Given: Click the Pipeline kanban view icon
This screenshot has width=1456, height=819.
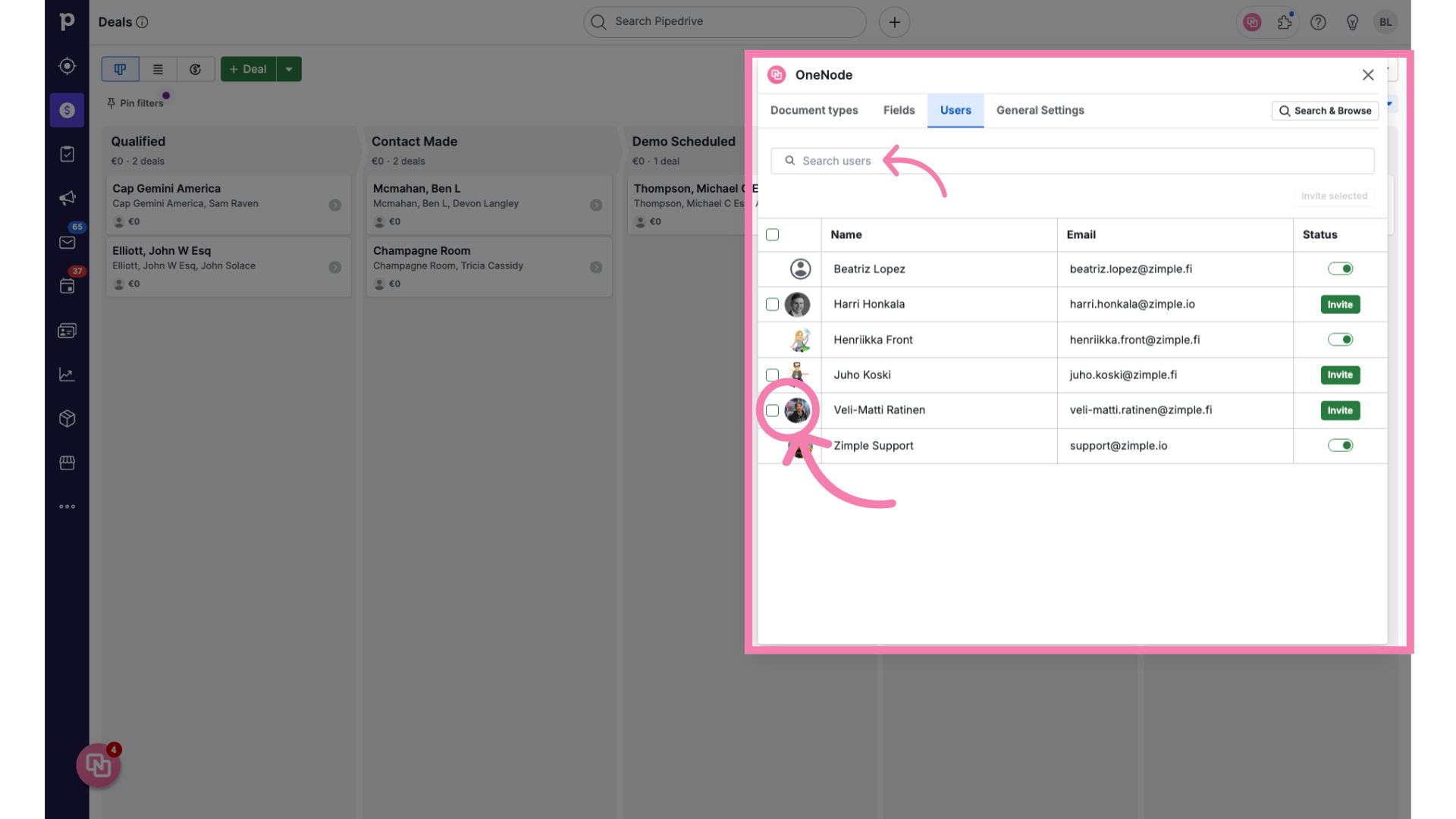Looking at the screenshot, I should pyautogui.click(x=120, y=68).
